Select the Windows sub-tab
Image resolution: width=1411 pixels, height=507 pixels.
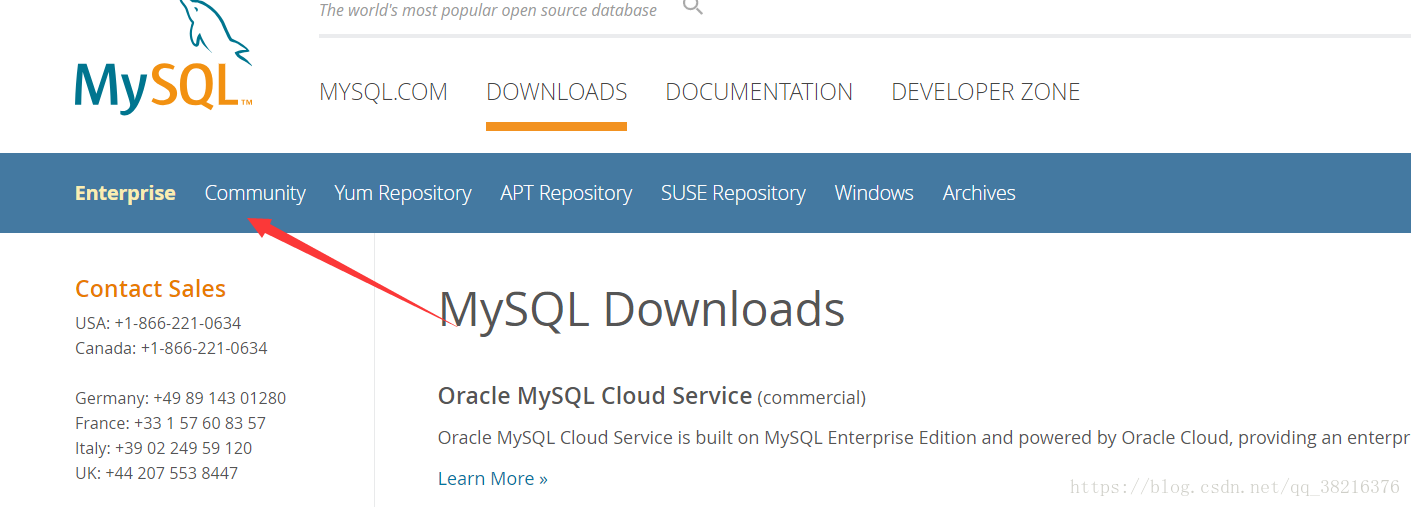(874, 193)
